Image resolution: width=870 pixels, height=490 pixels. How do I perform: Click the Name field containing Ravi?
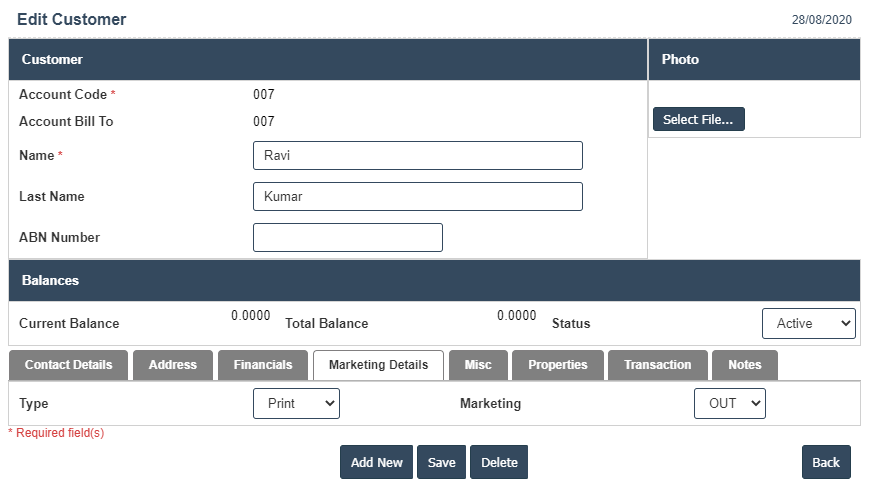[x=417, y=155]
